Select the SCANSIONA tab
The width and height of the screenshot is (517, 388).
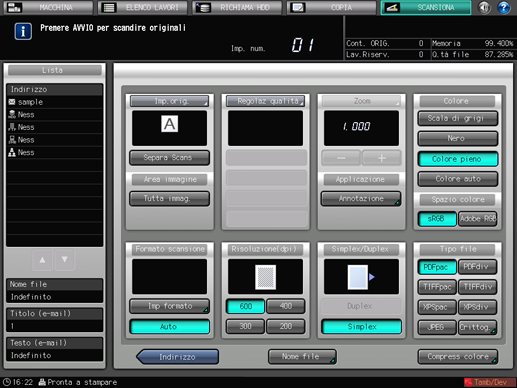pos(426,7)
